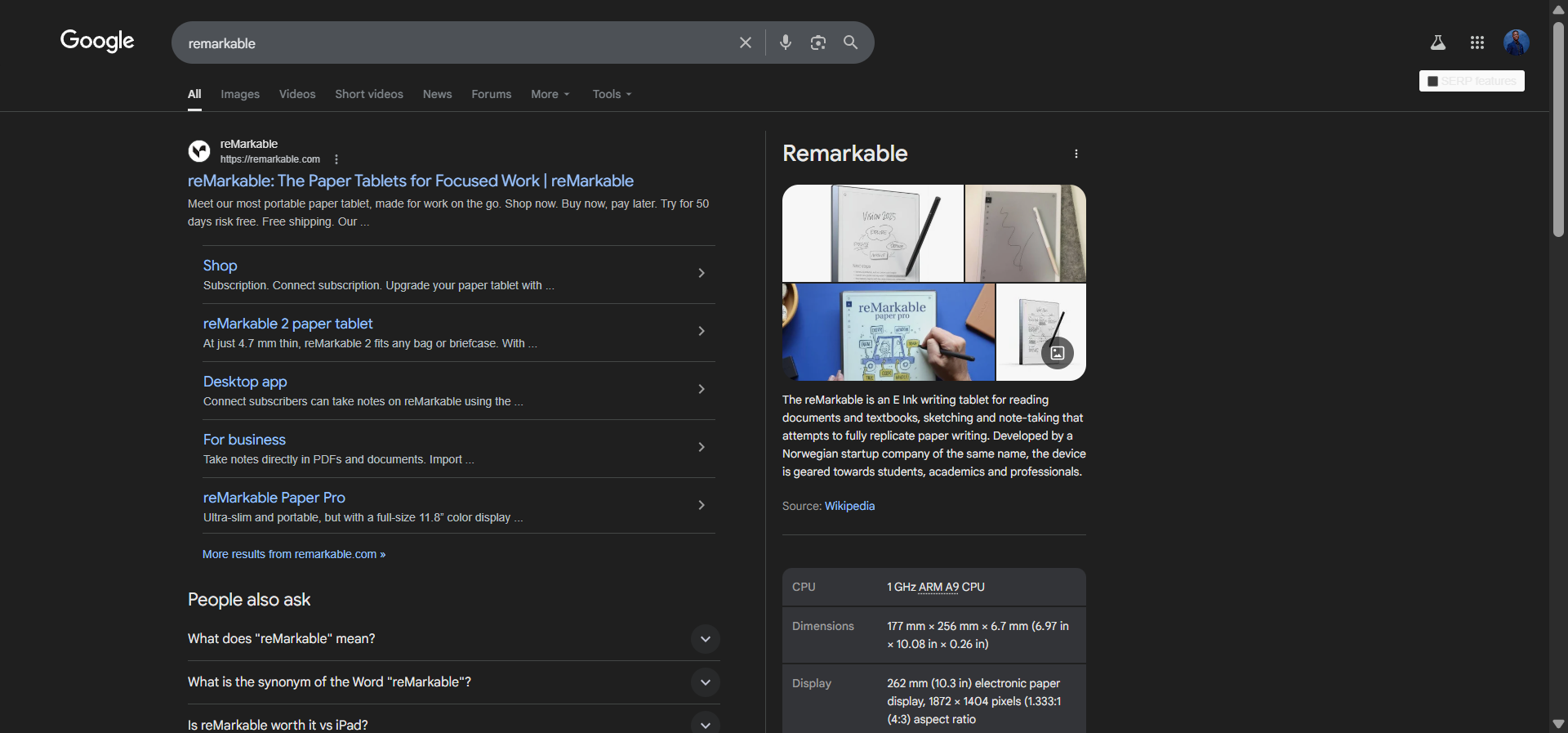Click the magnifying glass search icon

850,42
